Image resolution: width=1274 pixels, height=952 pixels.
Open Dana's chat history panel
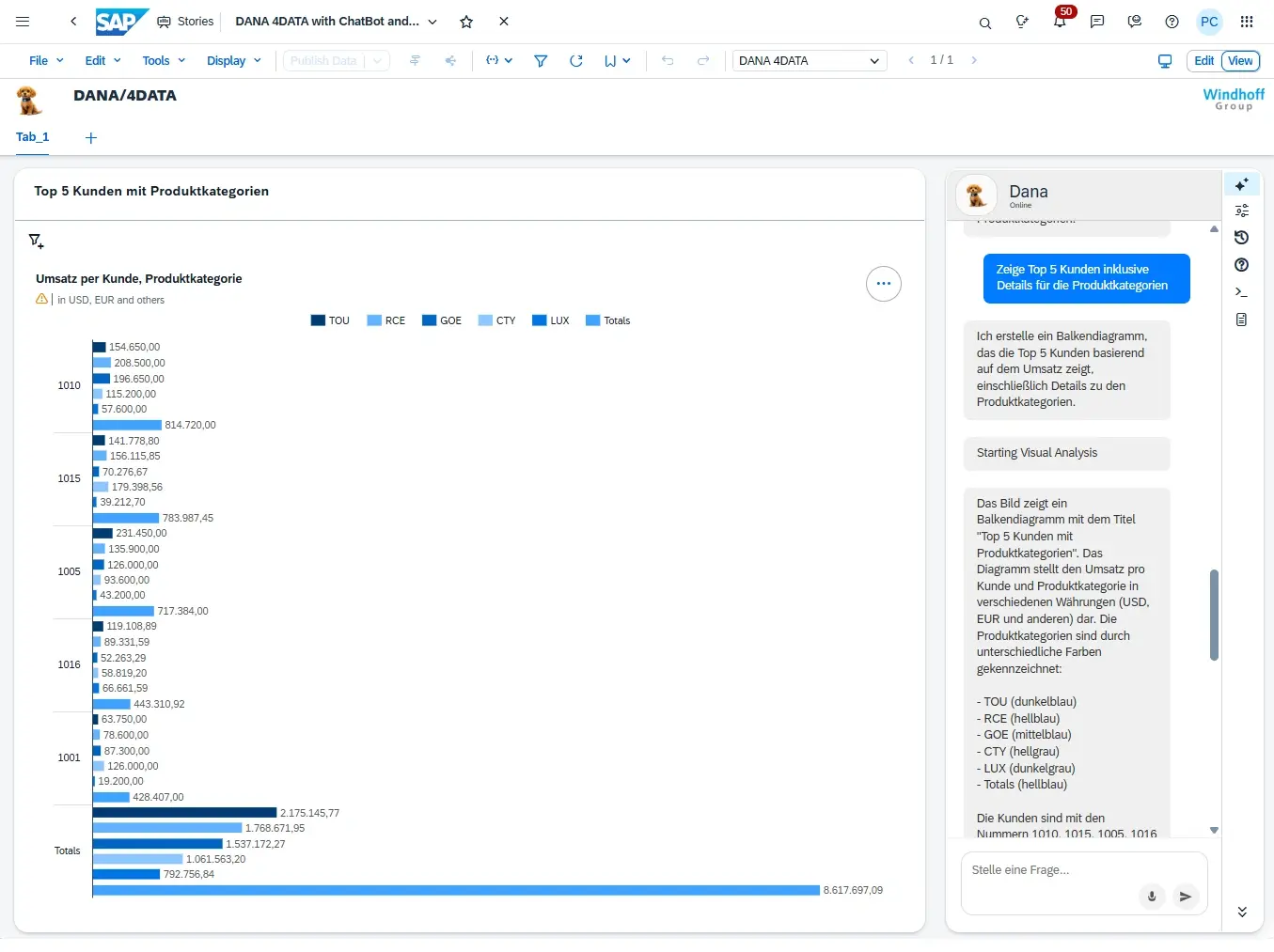click(1241, 237)
